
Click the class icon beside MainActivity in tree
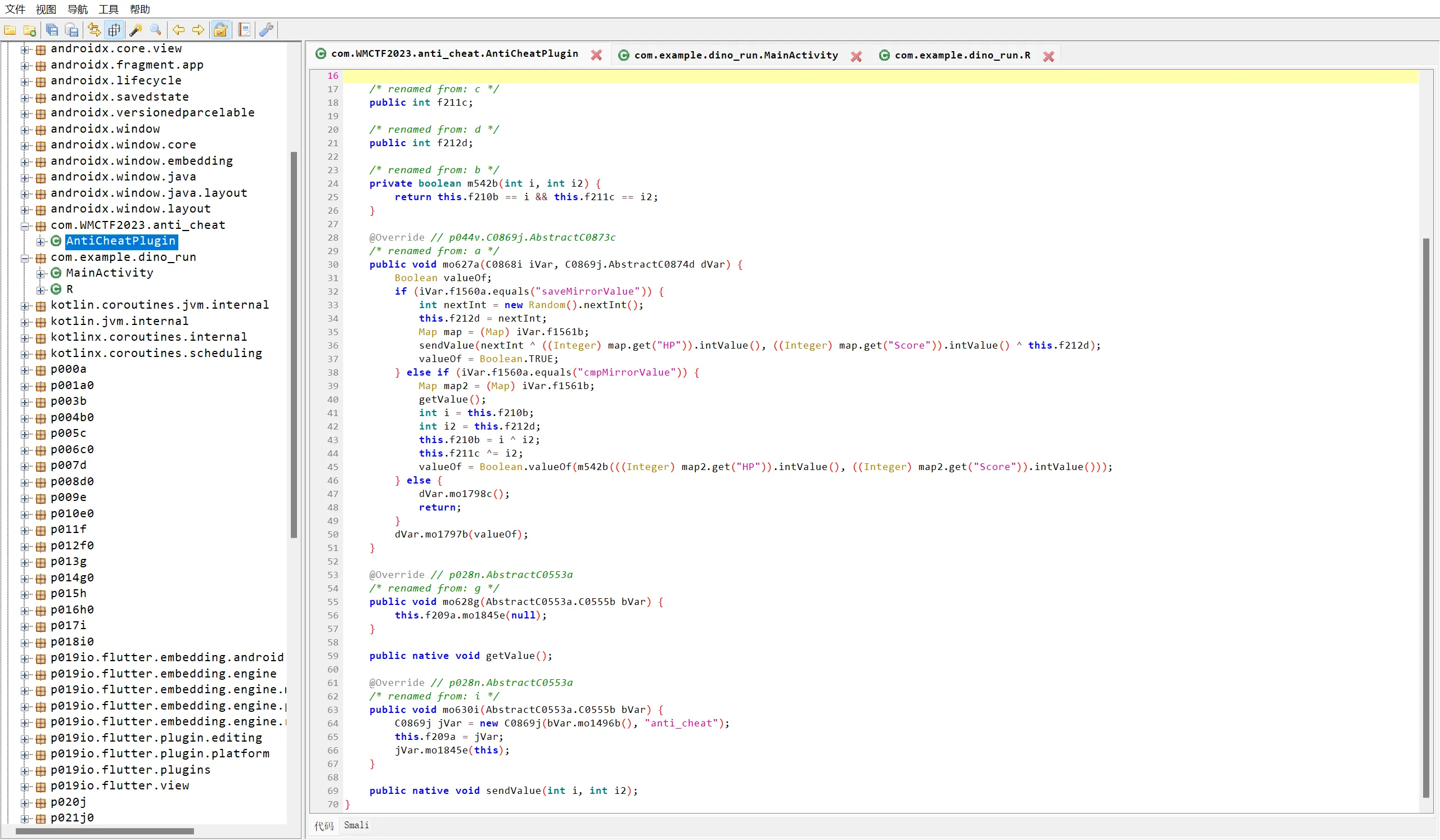56,273
